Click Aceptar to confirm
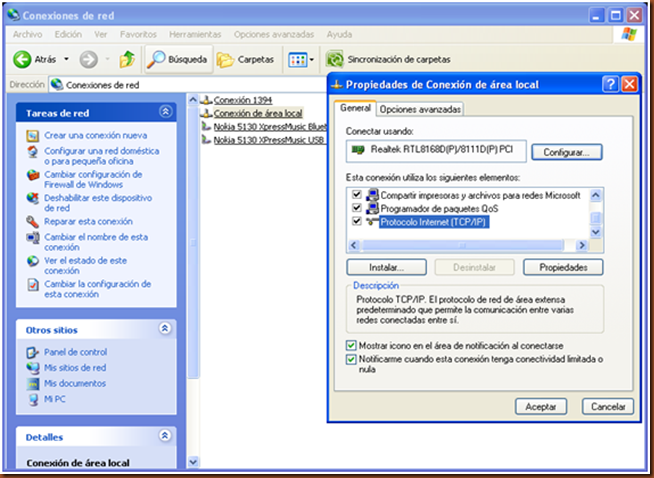The width and height of the screenshot is (654, 478). click(x=541, y=406)
